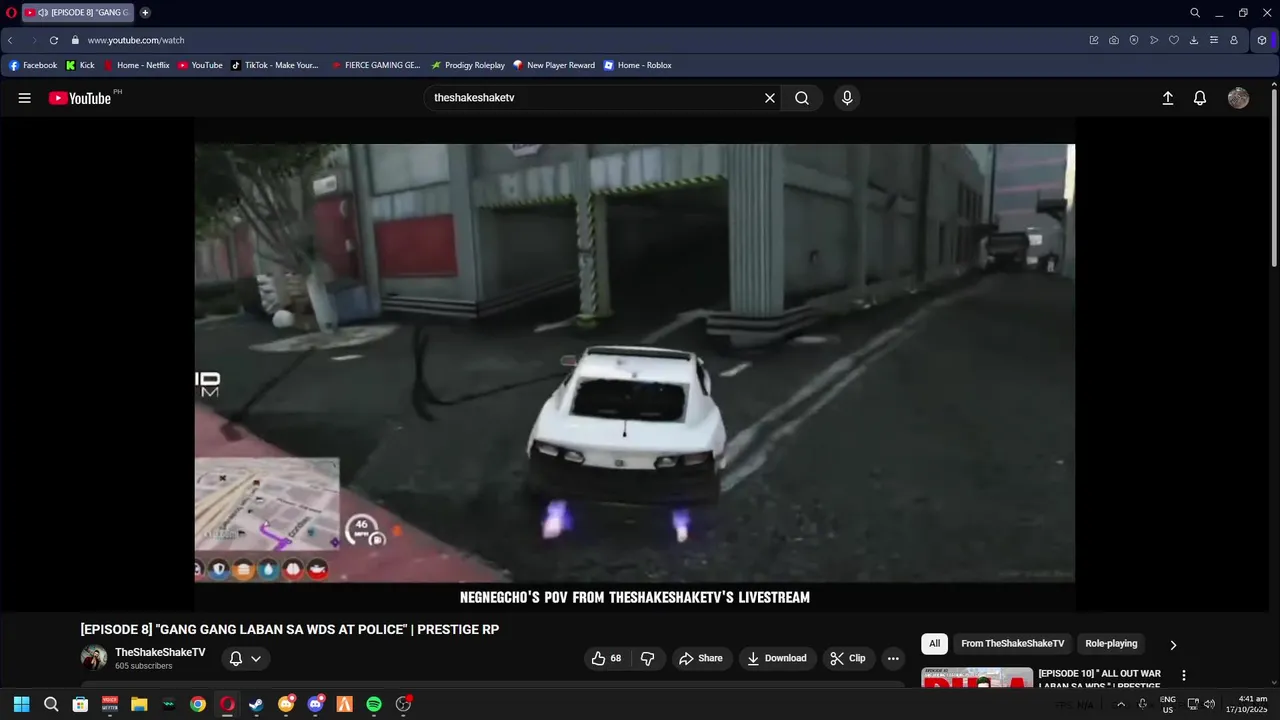Share this video

700,658
